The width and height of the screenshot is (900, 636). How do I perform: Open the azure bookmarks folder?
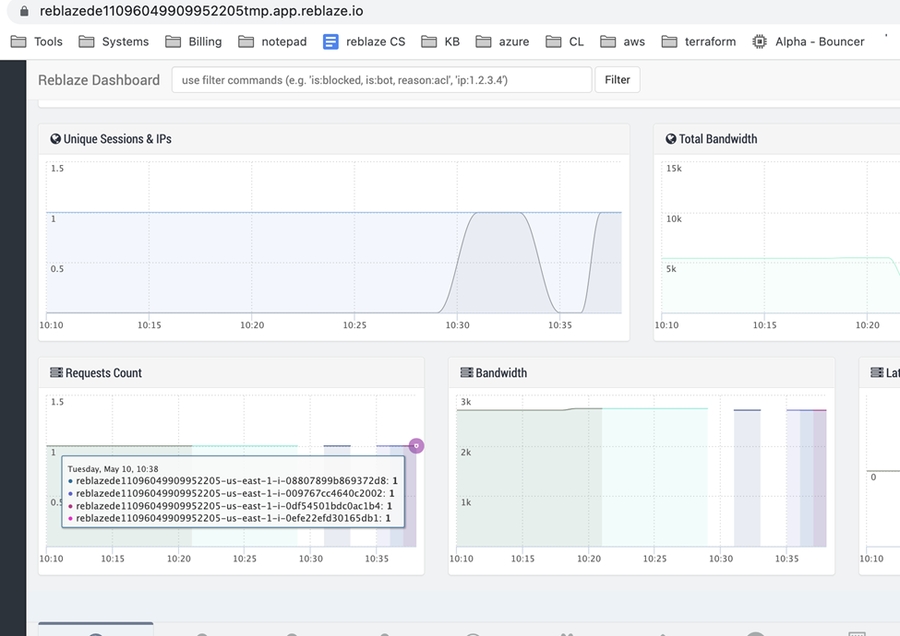[x=503, y=42]
